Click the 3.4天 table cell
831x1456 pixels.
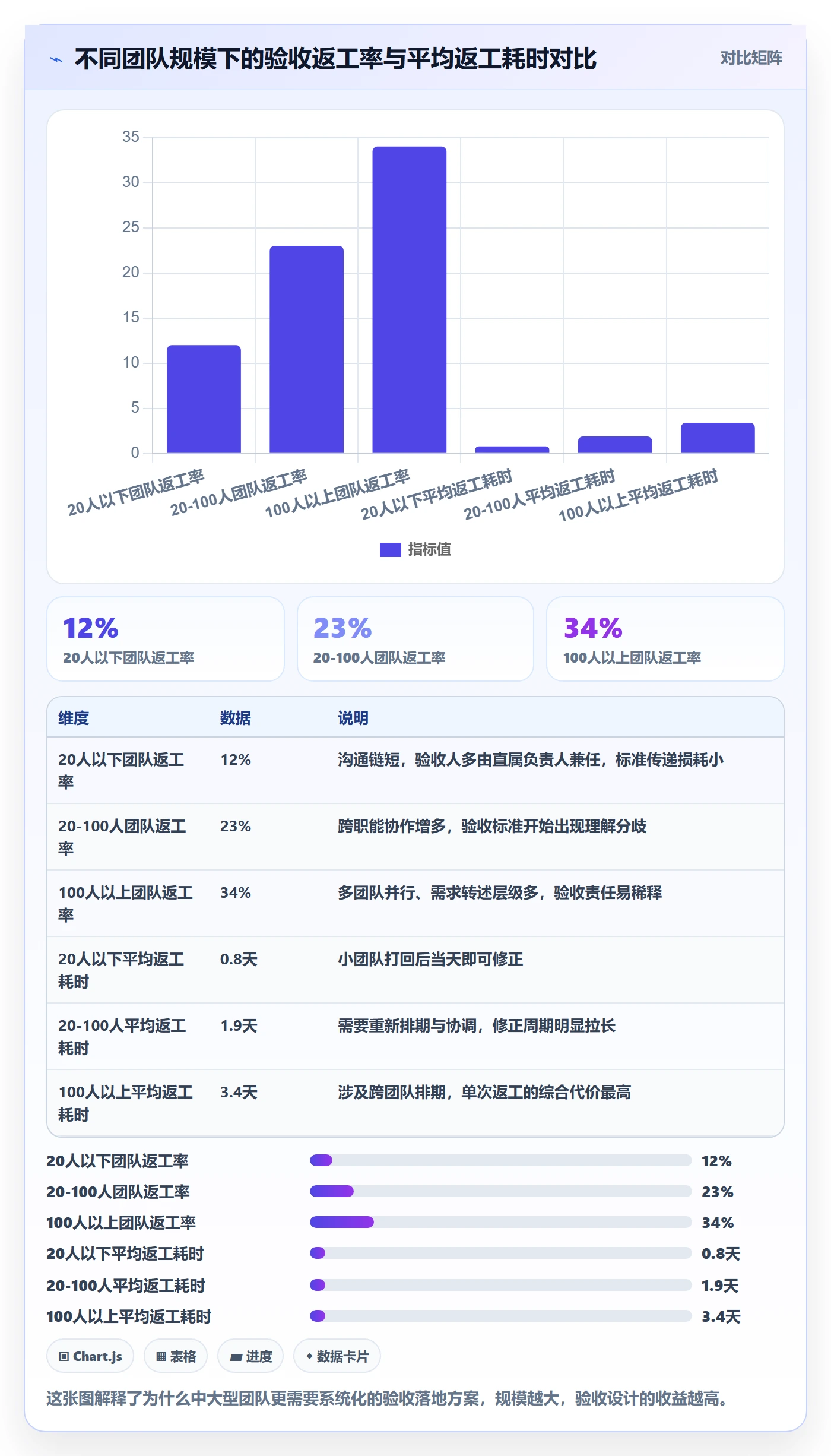tap(239, 1093)
